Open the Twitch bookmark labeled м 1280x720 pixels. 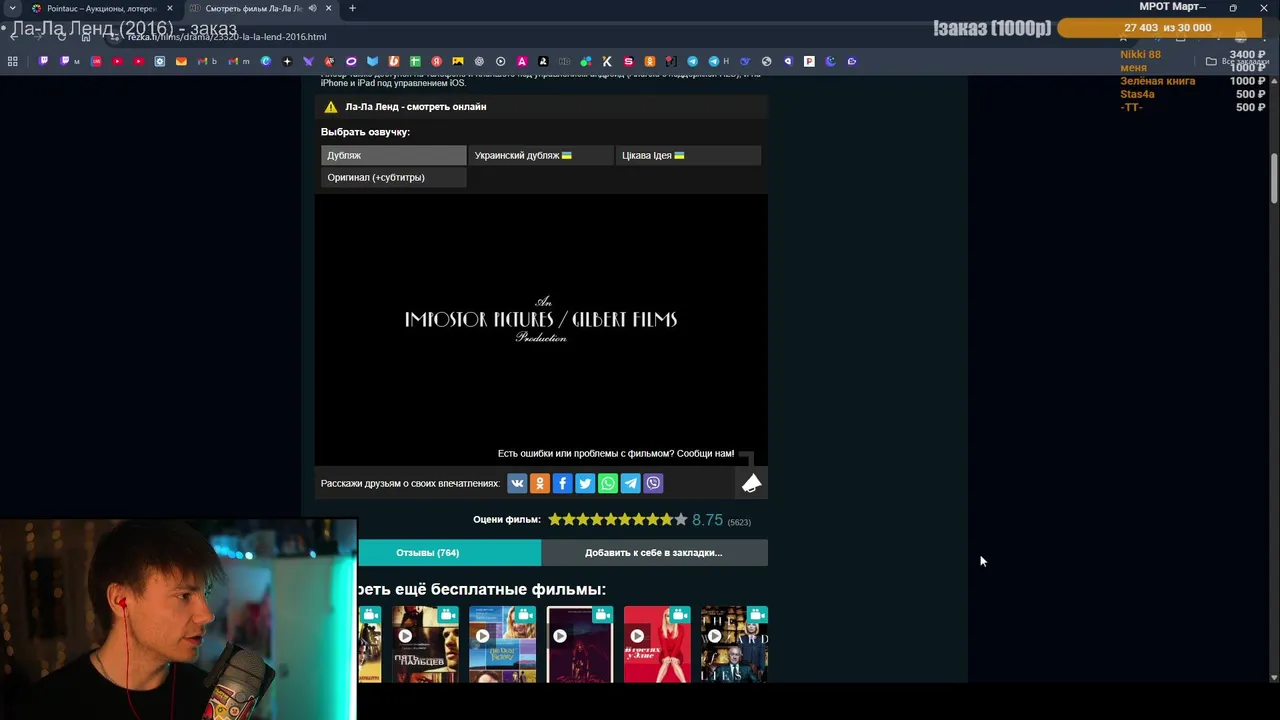tap(70, 61)
